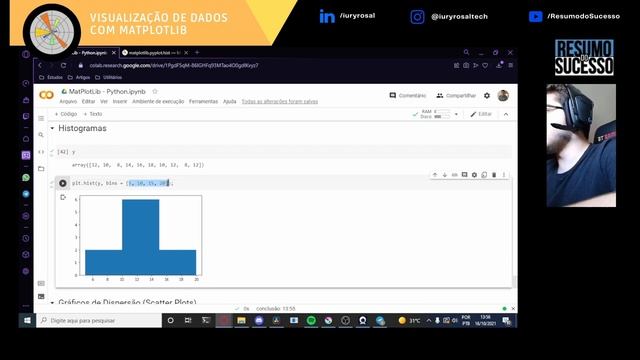Screen dimensions: 640x360
Task: Clear the cell output using the output icon
Action: click(63, 198)
